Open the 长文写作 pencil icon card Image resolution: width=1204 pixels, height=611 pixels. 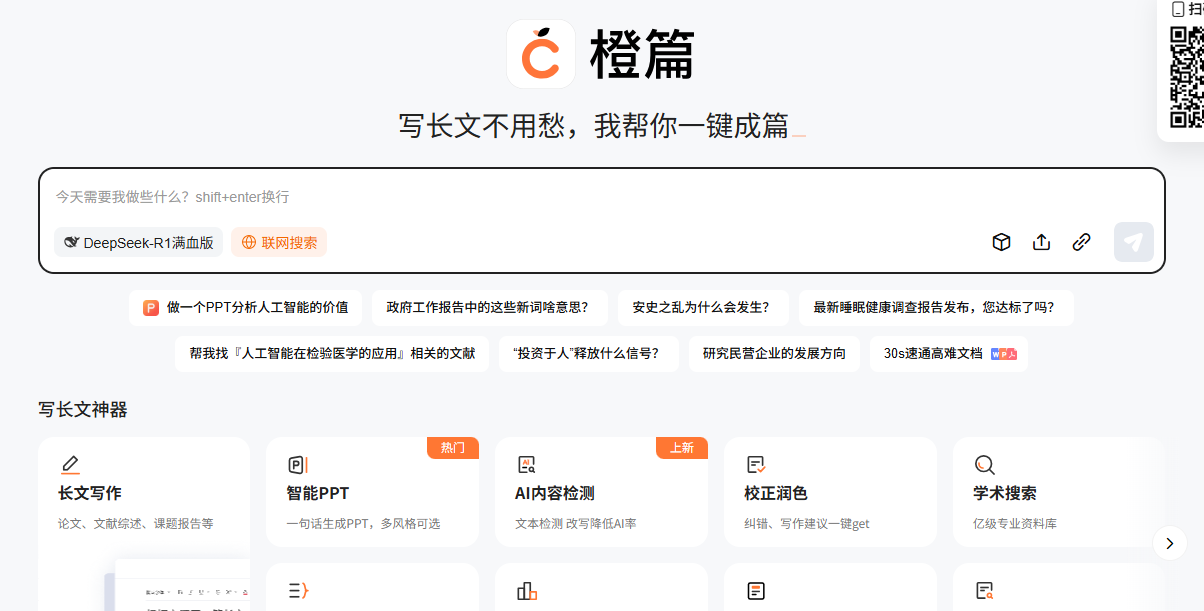click(144, 492)
